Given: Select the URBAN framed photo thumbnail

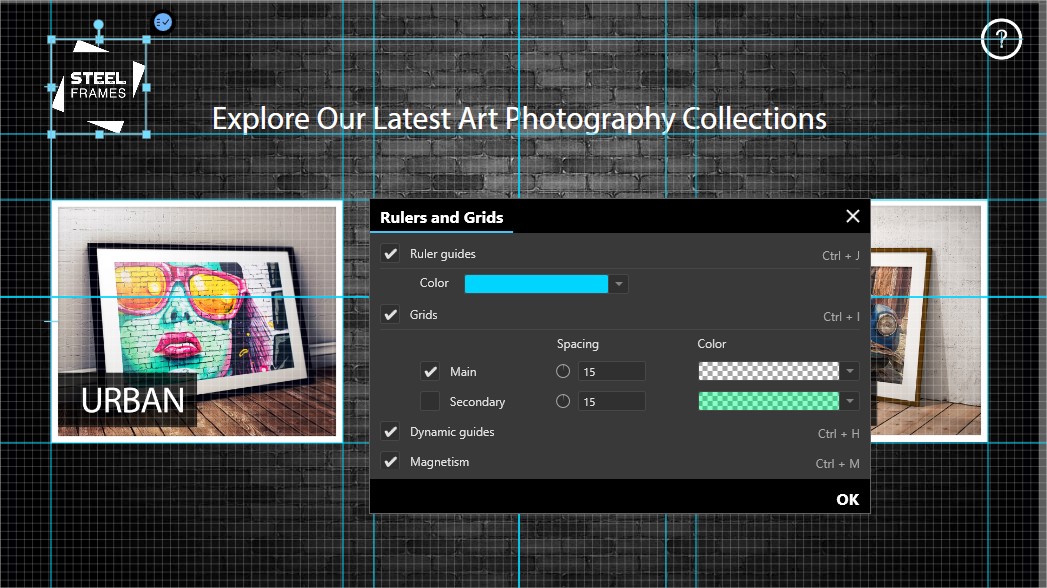Looking at the screenshot, I should pos(197,321).
